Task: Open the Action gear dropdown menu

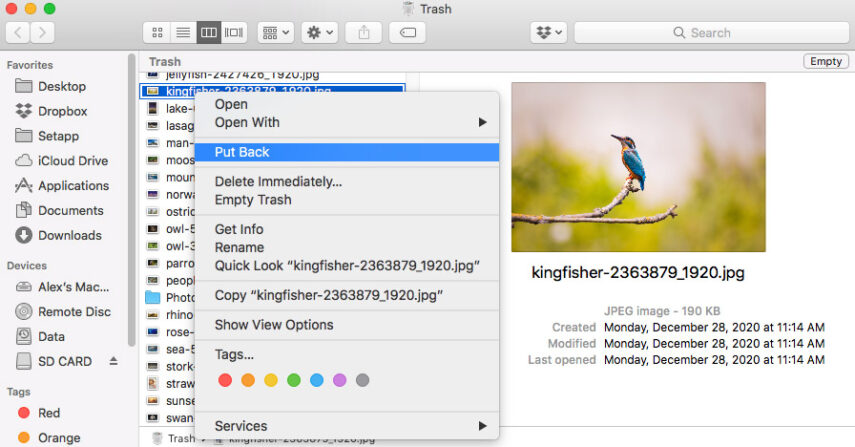Action: (x=320, y=33)
